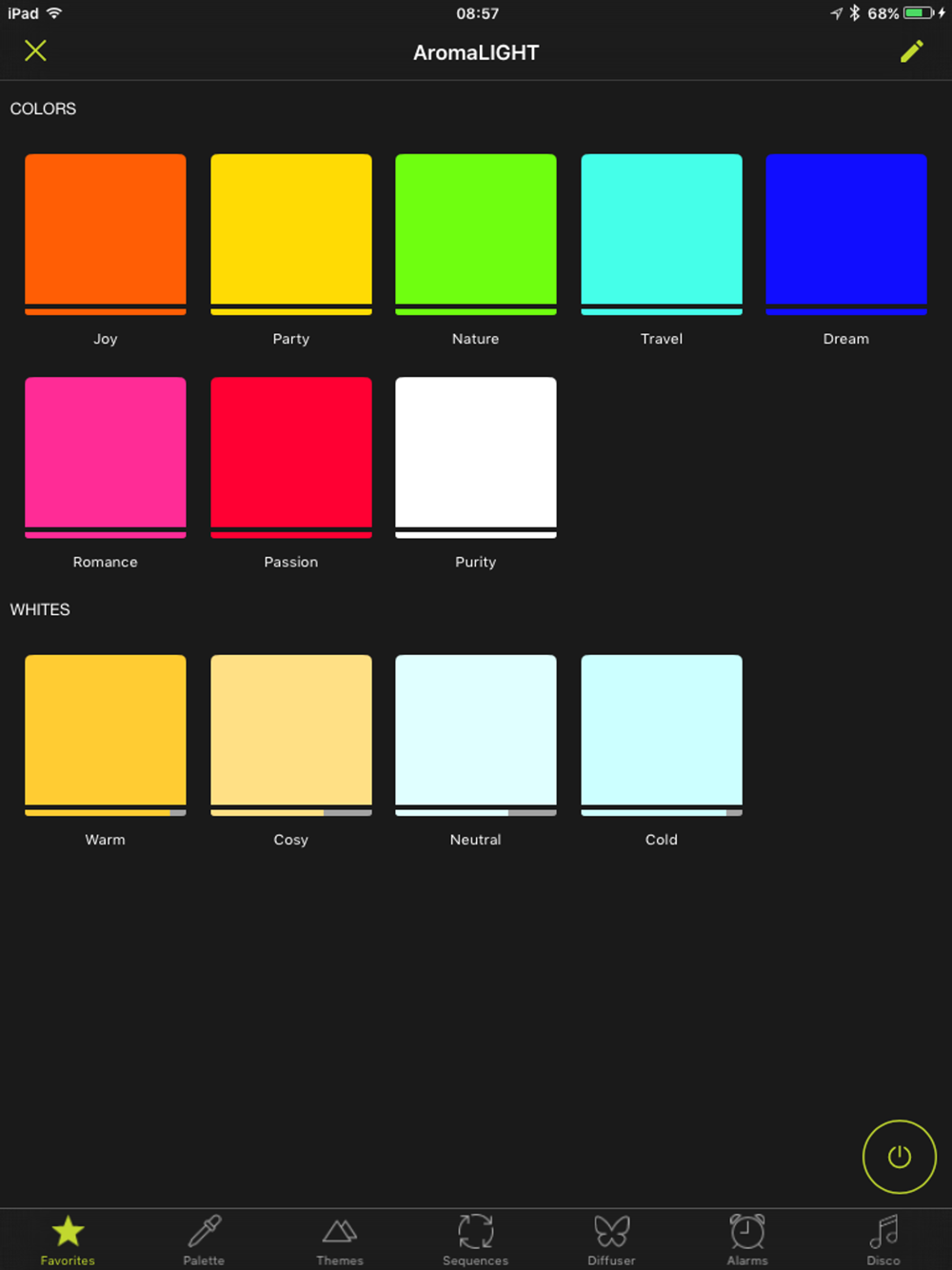The height and width of the screenshot is (1270, 952).
Task: Click the Joy label text
Action: pos(106,339)
